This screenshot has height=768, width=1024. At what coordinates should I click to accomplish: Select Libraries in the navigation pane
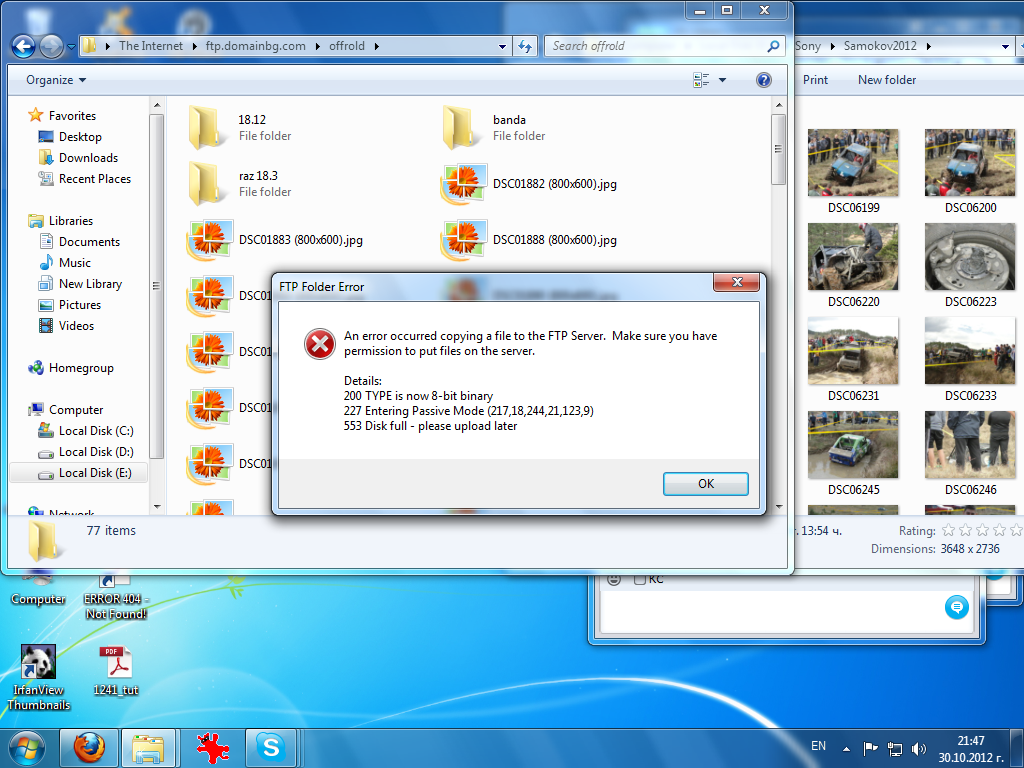point(71,221)
